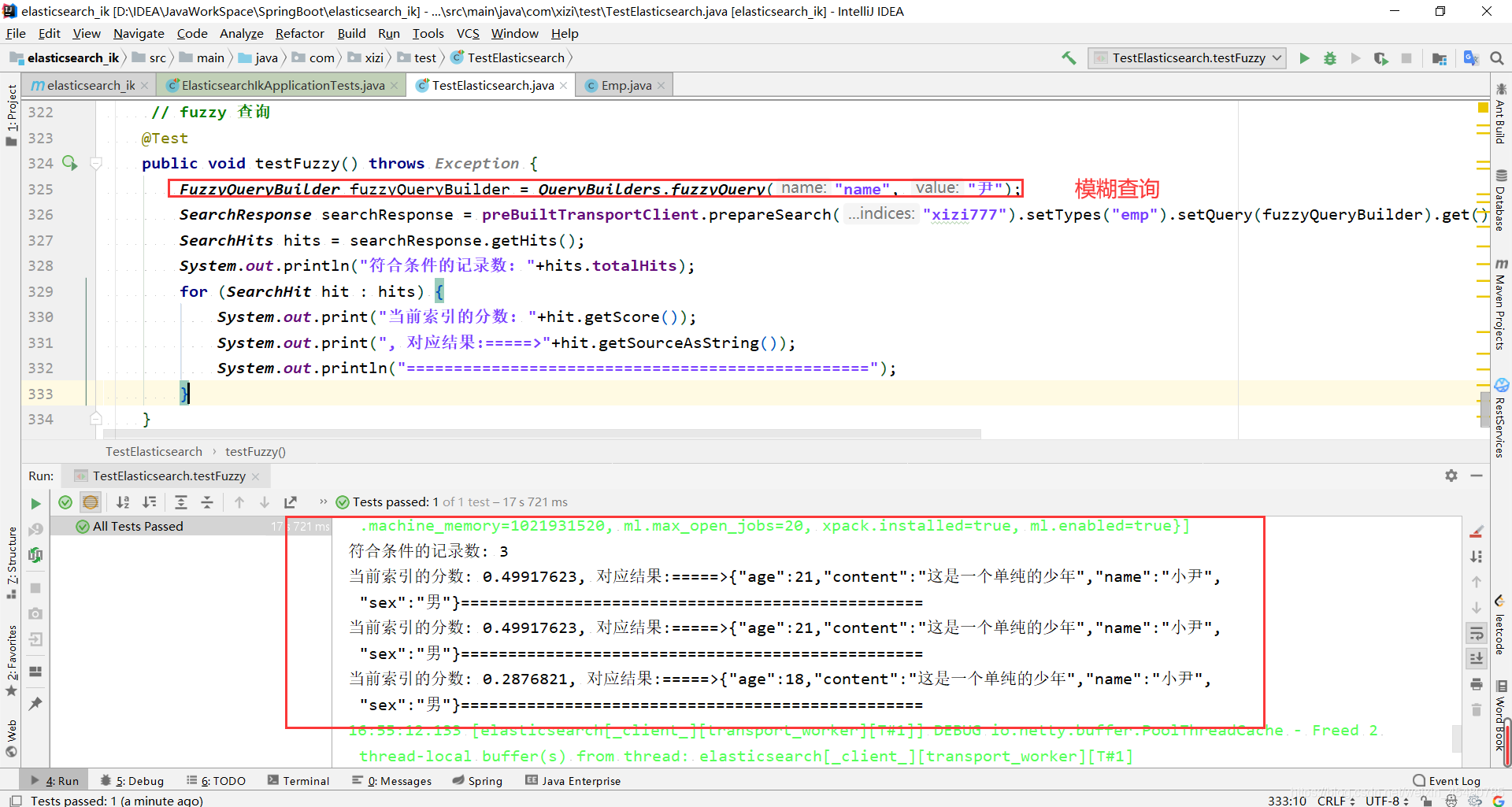Restore layout icon in Run sidebar
Viewport: 1512px width, 807px height.
click(35, 672)
